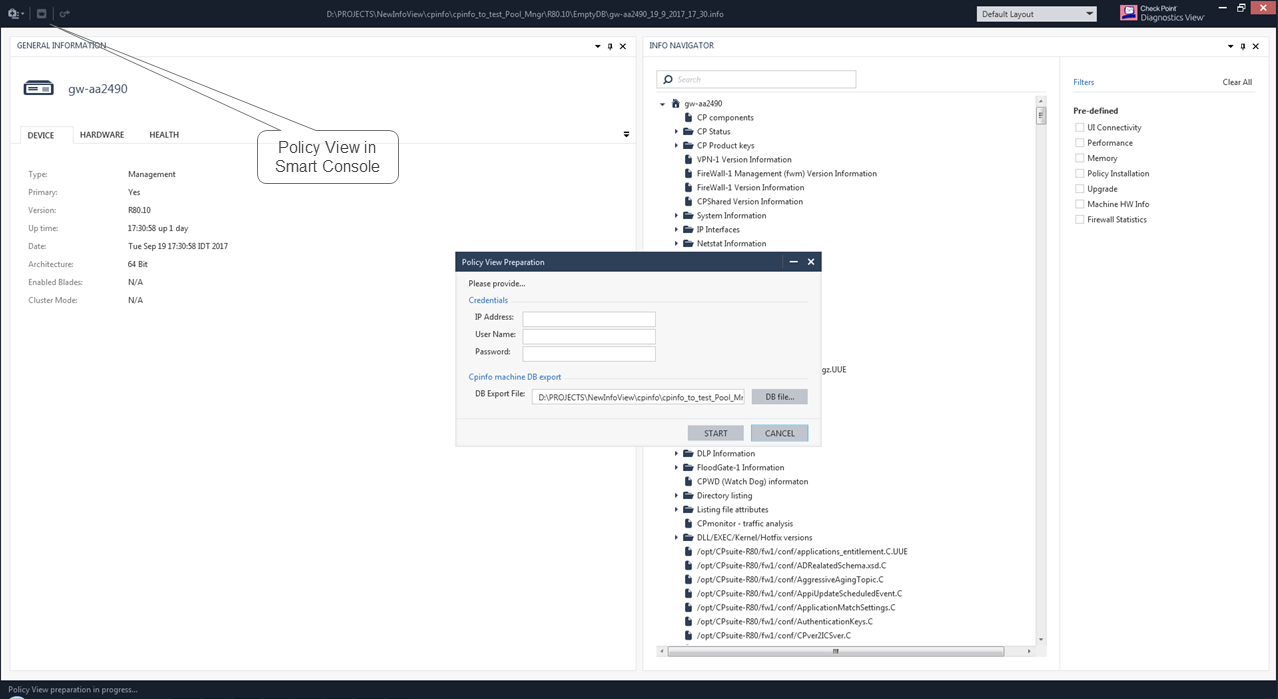
Task: Expand the CP Product keys node
Action: tap(676, 145)
